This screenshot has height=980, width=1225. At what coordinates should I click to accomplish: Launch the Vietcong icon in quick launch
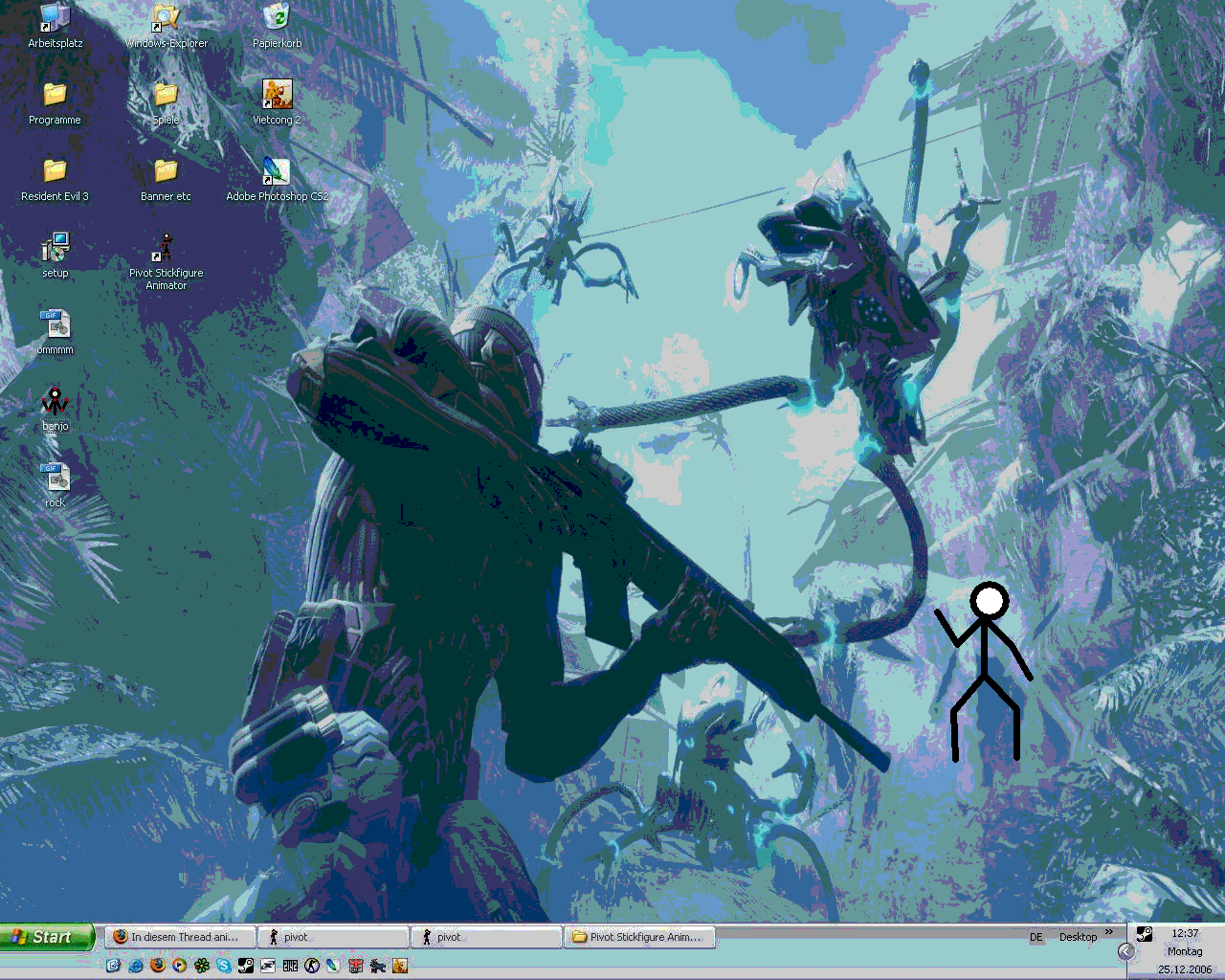[400, 966]
